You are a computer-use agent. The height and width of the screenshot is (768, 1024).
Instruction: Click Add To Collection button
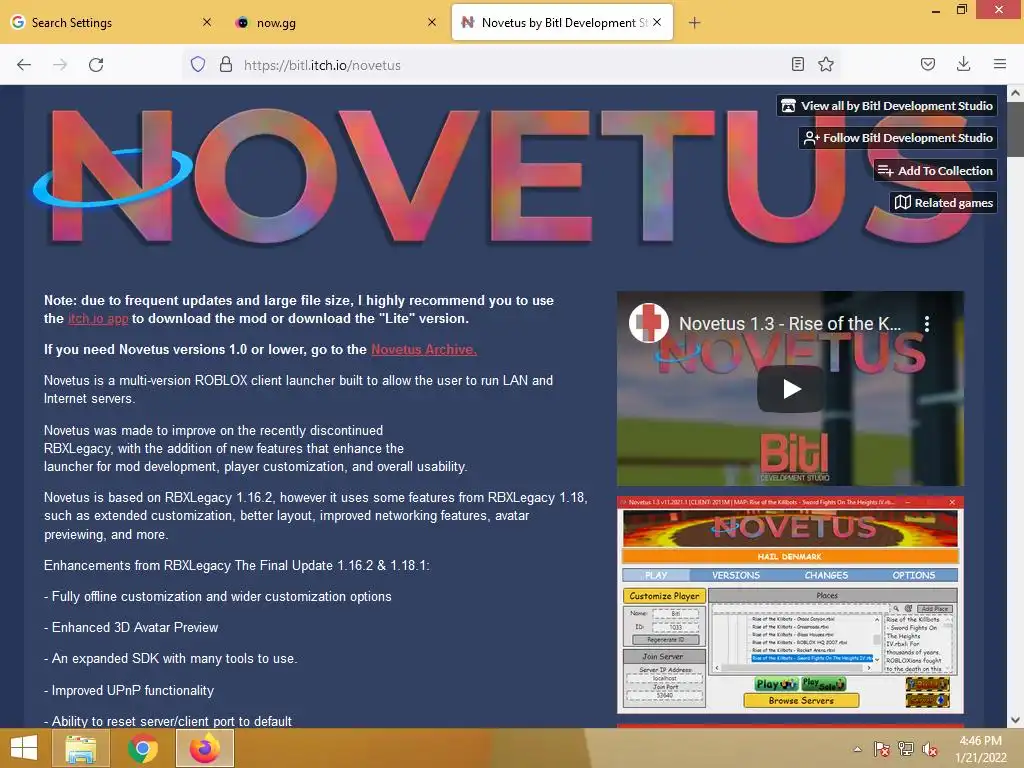(x=935, y=170)
